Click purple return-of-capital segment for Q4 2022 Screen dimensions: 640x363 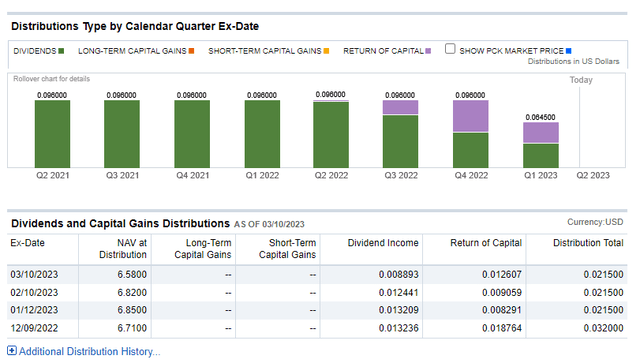[471, 116]
